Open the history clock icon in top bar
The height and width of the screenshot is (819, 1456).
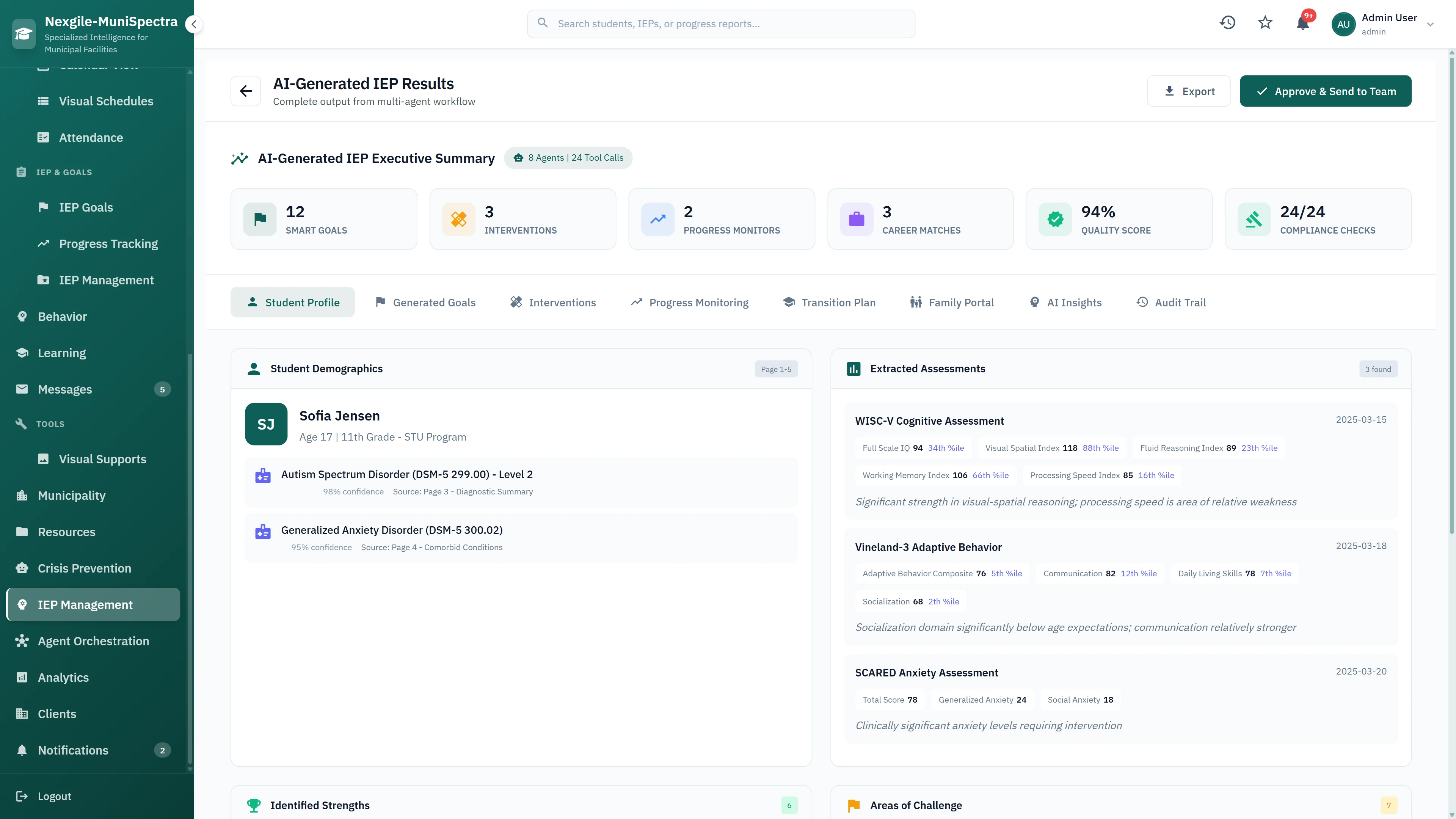tap(1228, 23)
